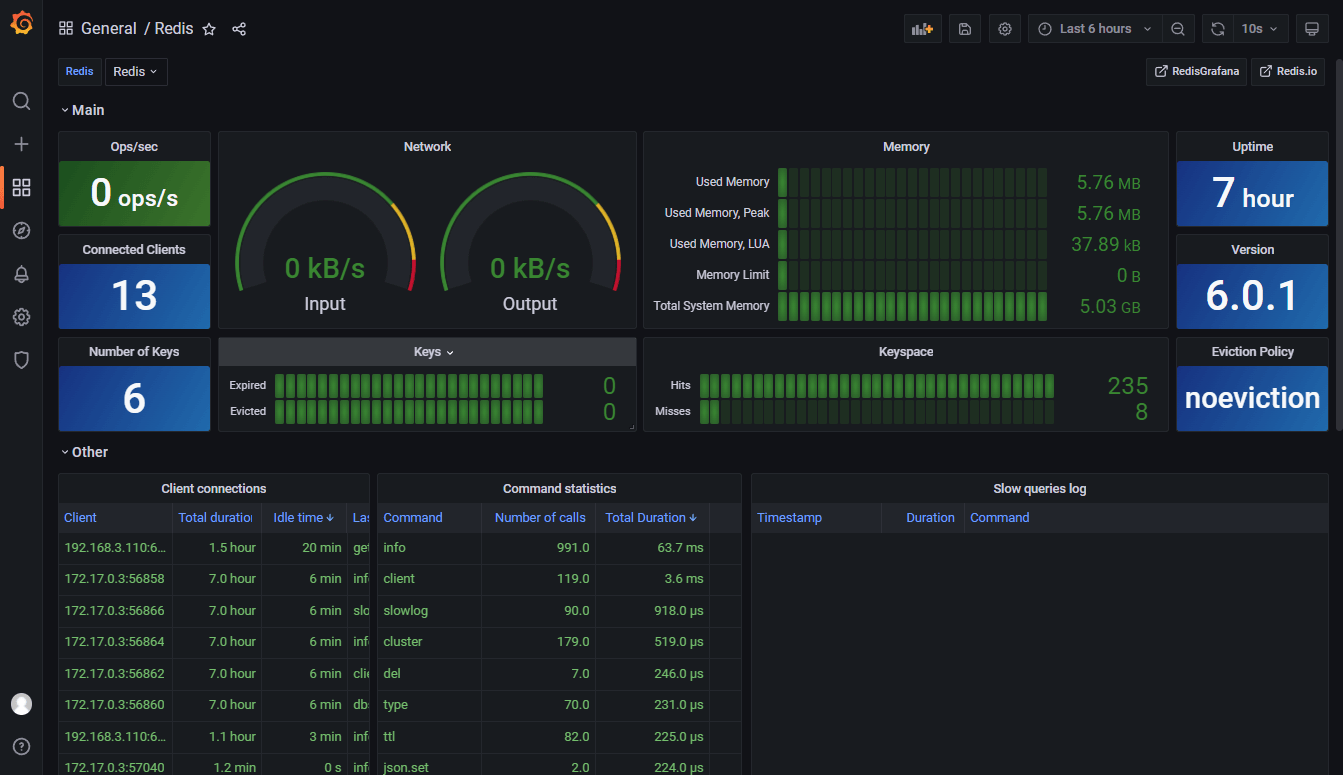Sort by the Total duration column header

tap(215, 517)
